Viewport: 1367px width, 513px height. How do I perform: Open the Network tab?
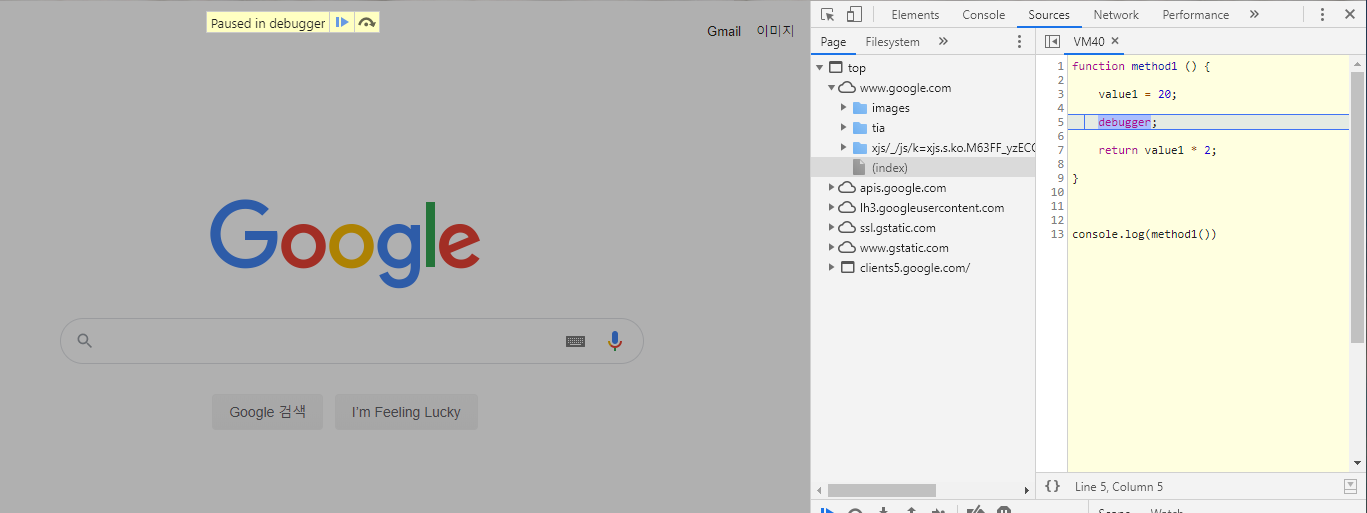(x=1116, y=15)
